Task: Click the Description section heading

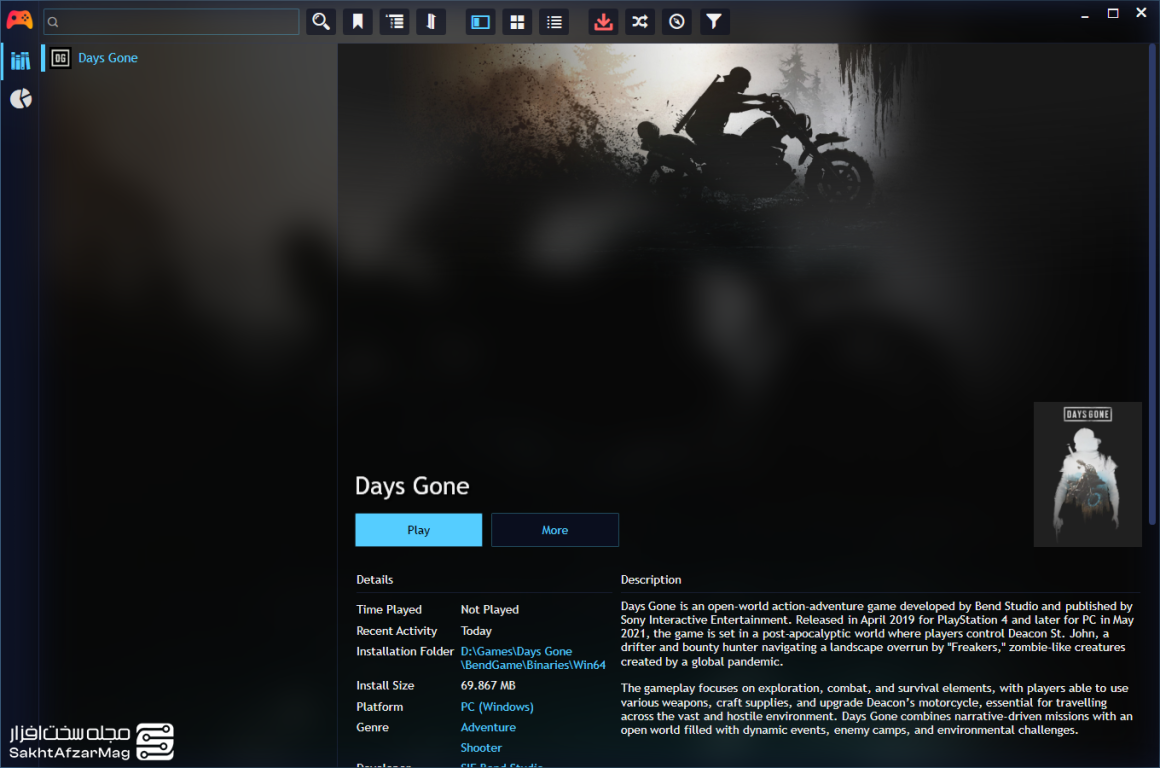Action: click(651, 580)
